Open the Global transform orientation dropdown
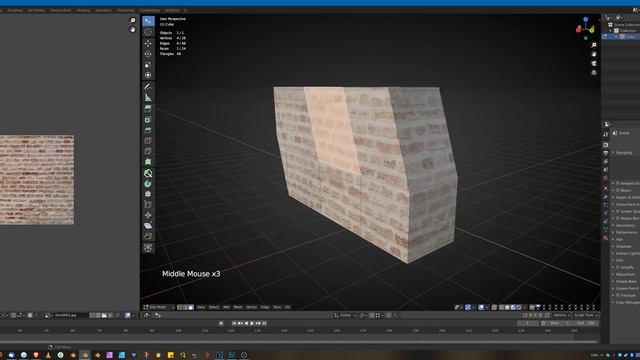The width and height of the screenshot is (640, 360). [x=345, y=315]
